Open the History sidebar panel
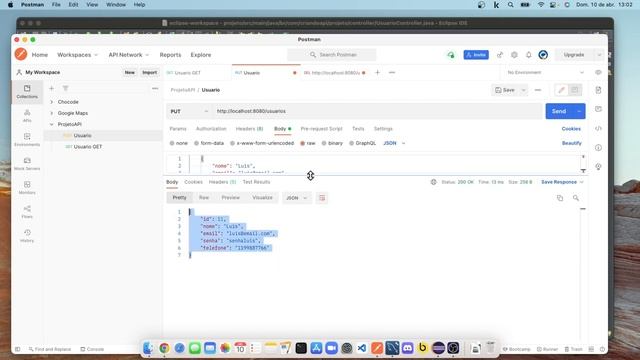 click(27, 236)
